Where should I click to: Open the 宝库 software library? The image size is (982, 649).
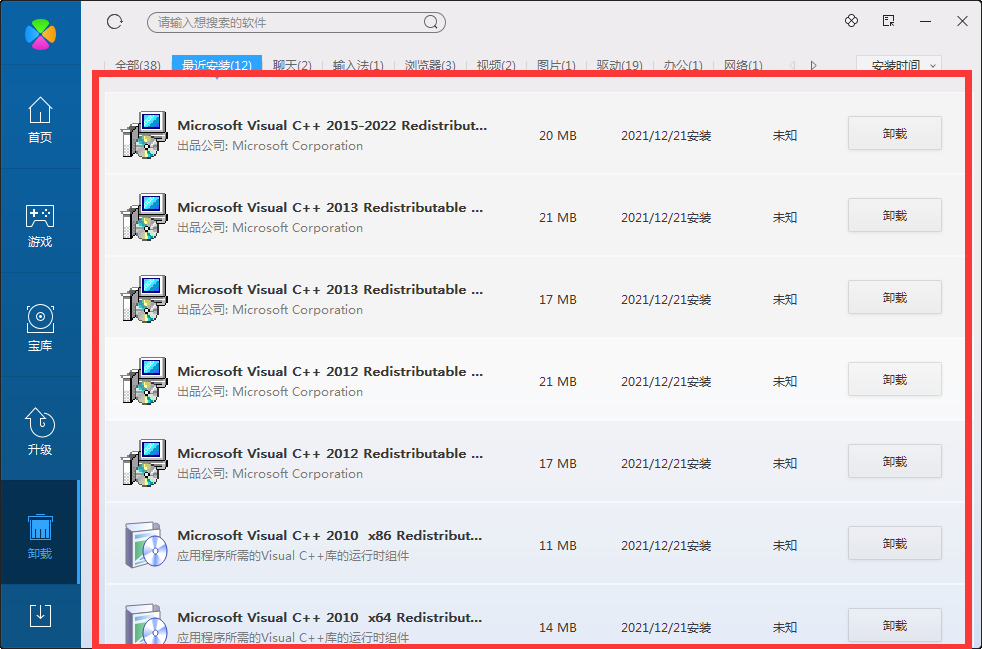pyautogui.click(x=40, y=328)
